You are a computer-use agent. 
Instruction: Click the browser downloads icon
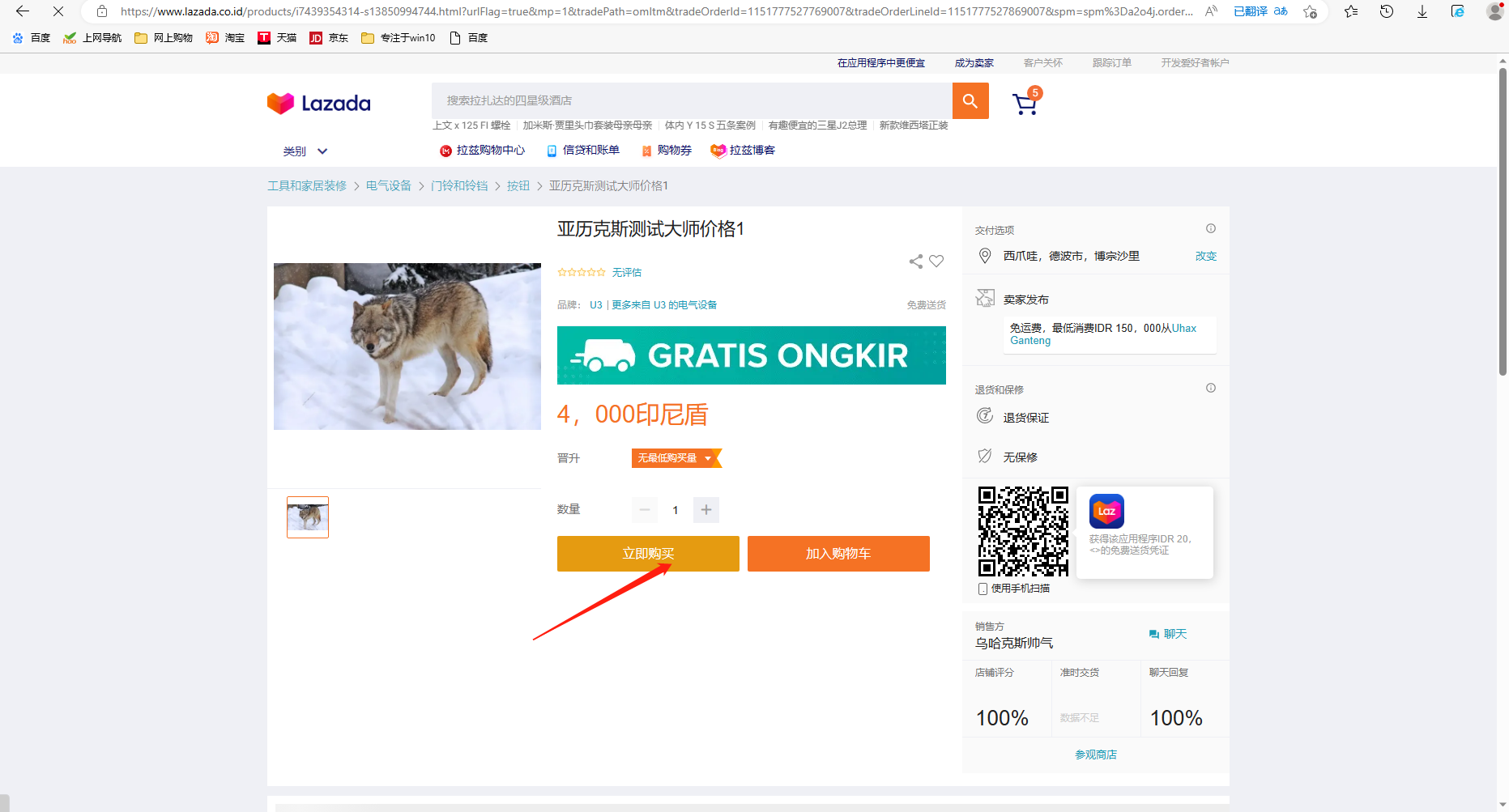click(x=1422, y=11)
